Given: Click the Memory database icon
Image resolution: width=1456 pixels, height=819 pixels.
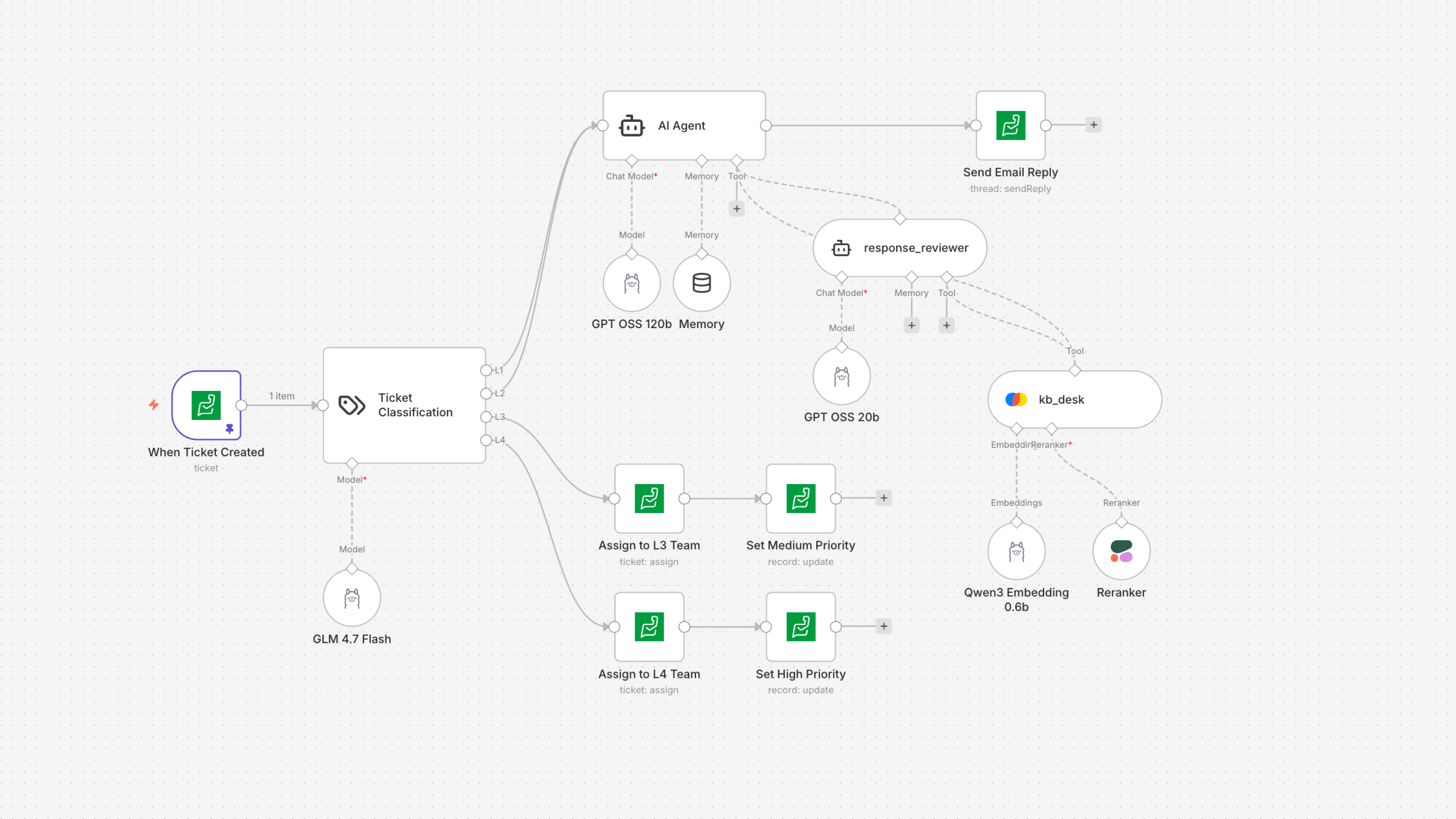Looking at the screenshot, I should (x=701, y=283).
